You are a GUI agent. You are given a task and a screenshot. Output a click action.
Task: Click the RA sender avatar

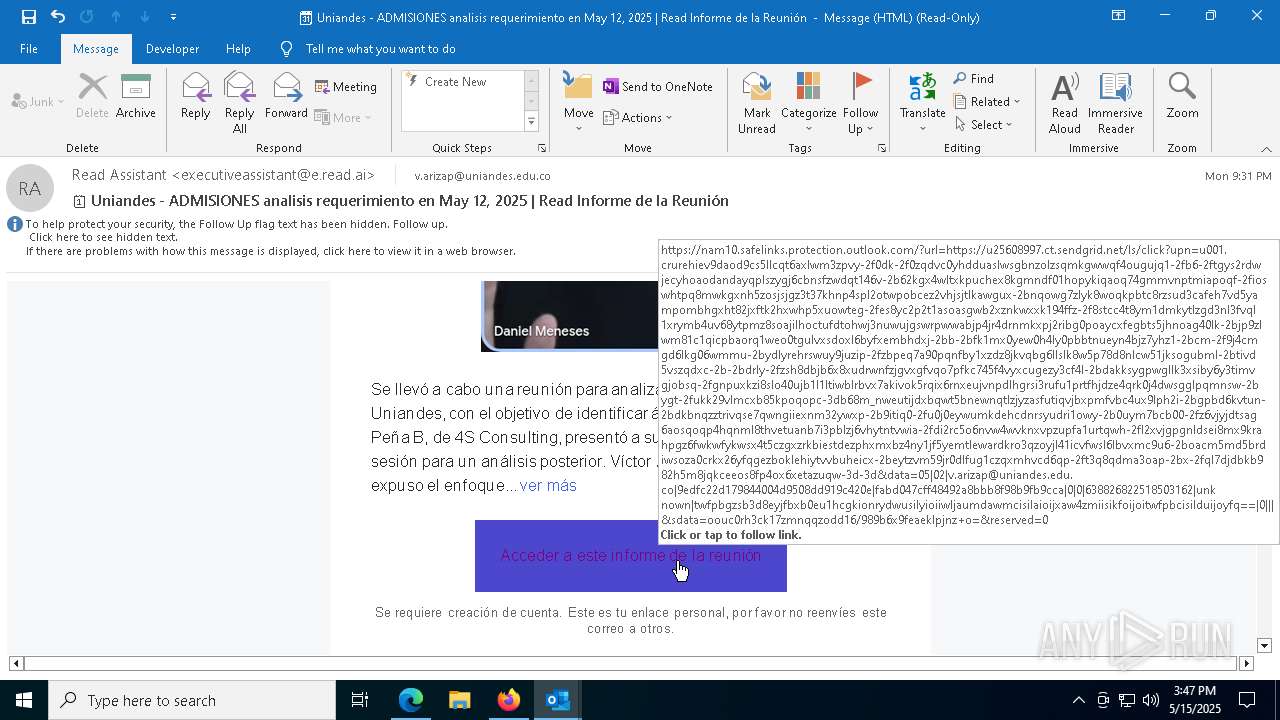30,188
